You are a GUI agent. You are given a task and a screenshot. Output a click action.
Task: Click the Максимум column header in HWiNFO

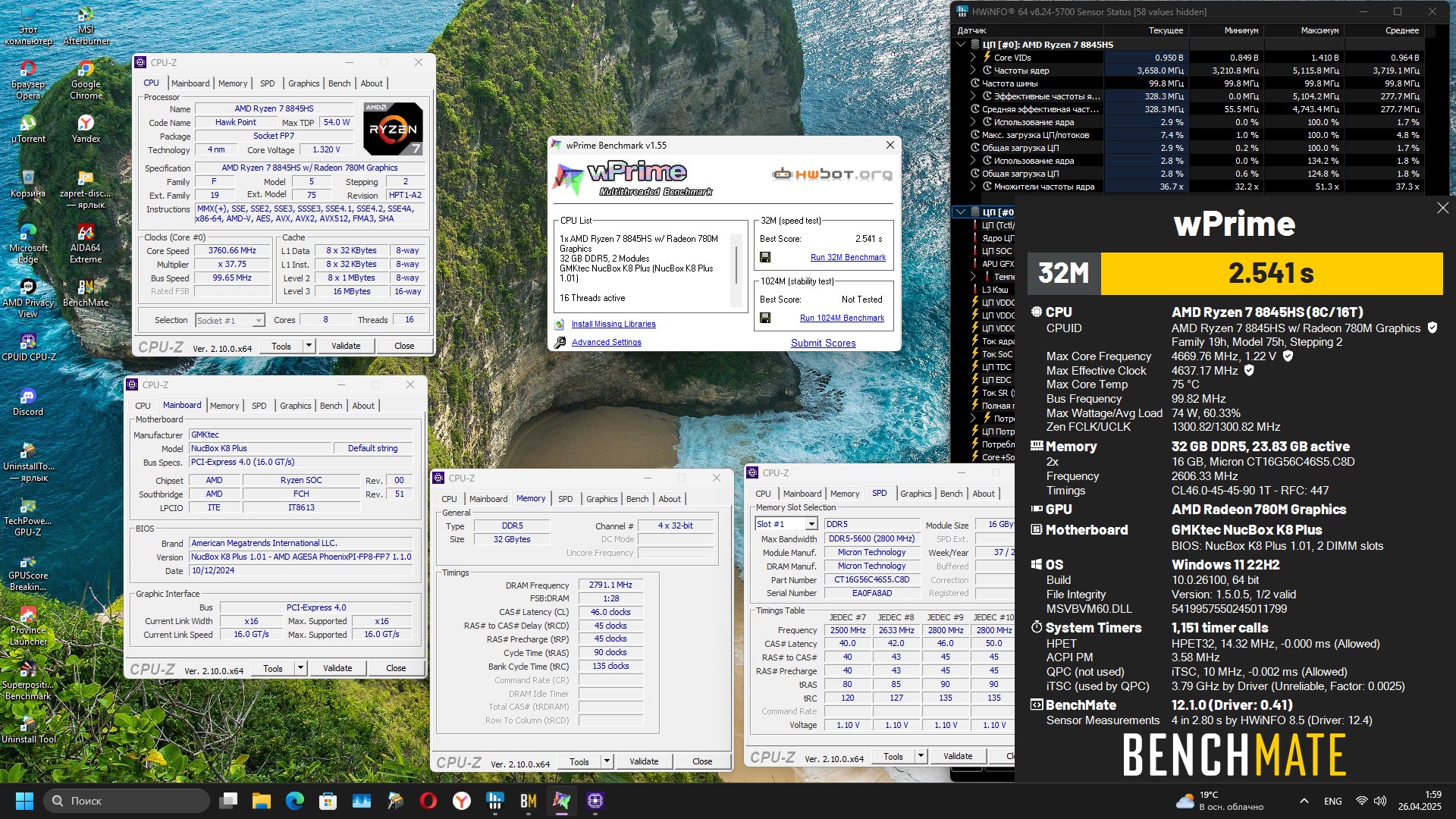tap(1319, 30)
